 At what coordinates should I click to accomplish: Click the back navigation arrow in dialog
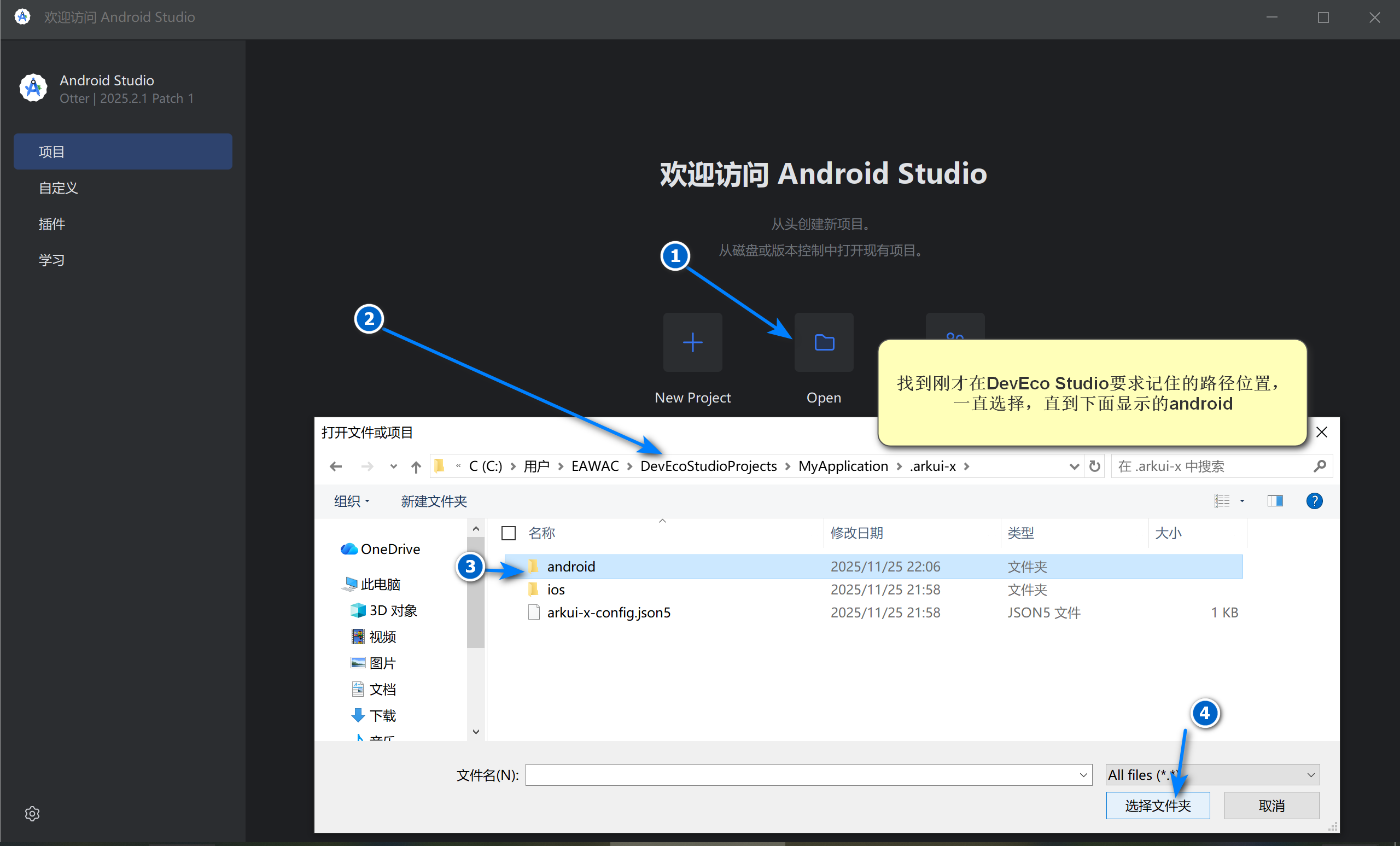[336, 466]
